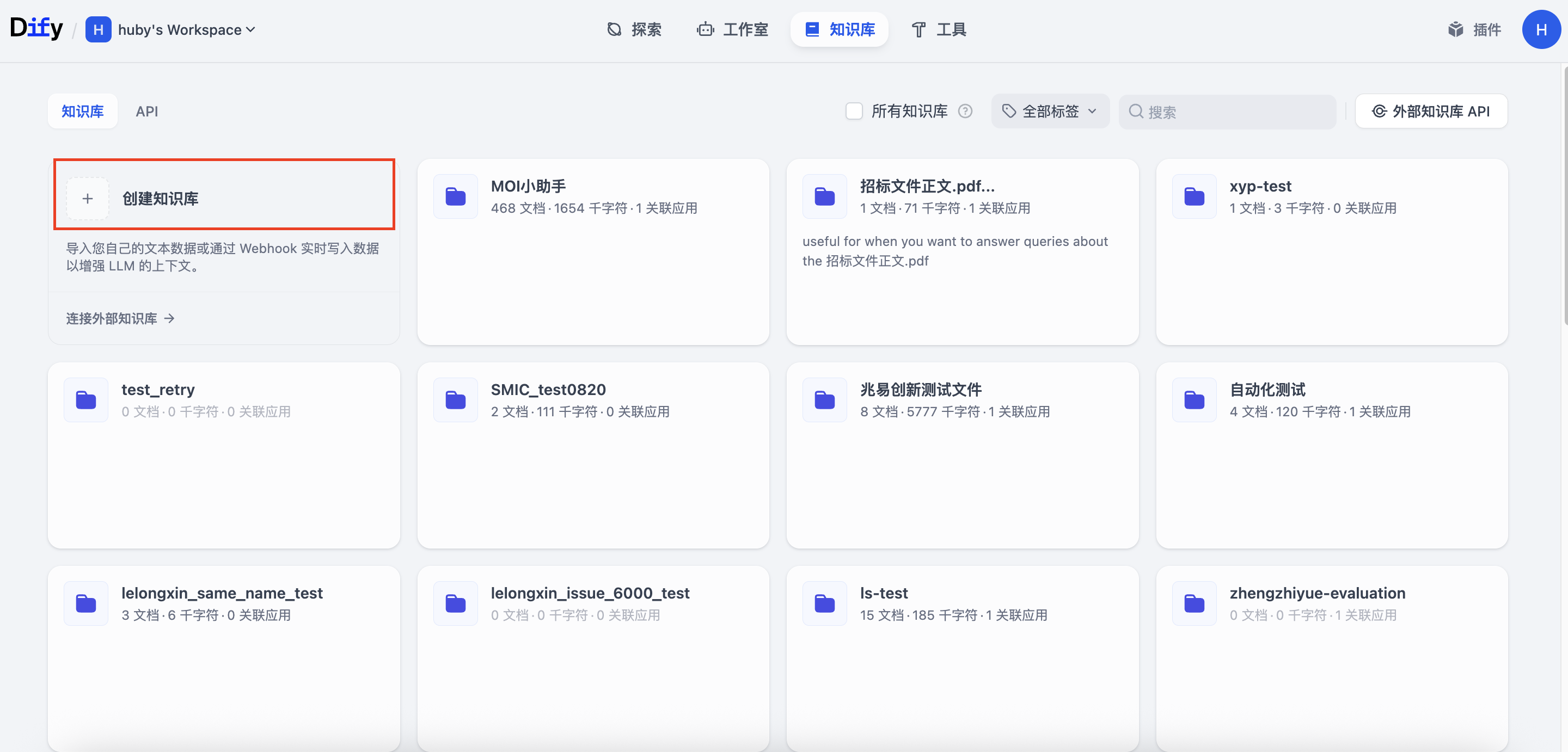Click the Dify logo
Viewport: 1568px width, 752px height.
[x=36, y=29]
